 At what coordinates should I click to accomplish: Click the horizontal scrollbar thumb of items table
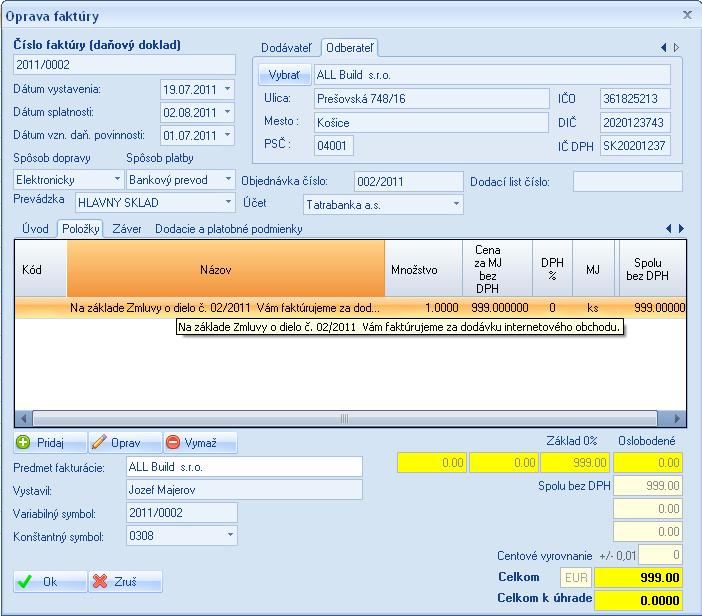pos(345,419)
